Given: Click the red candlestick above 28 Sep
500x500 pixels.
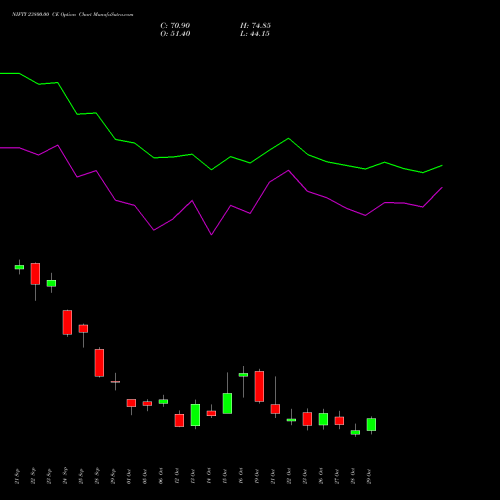Looking at the screenshot, I should (99, 363).
